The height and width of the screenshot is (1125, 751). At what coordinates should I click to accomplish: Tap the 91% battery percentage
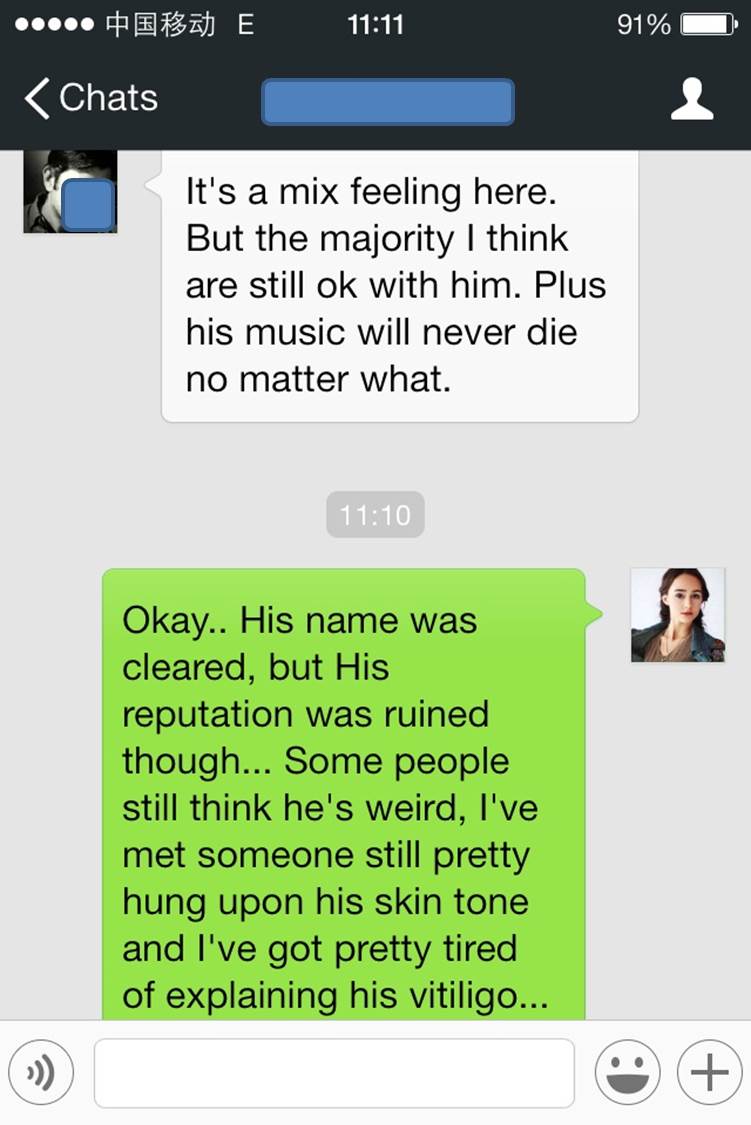click(x=643, y=25)
